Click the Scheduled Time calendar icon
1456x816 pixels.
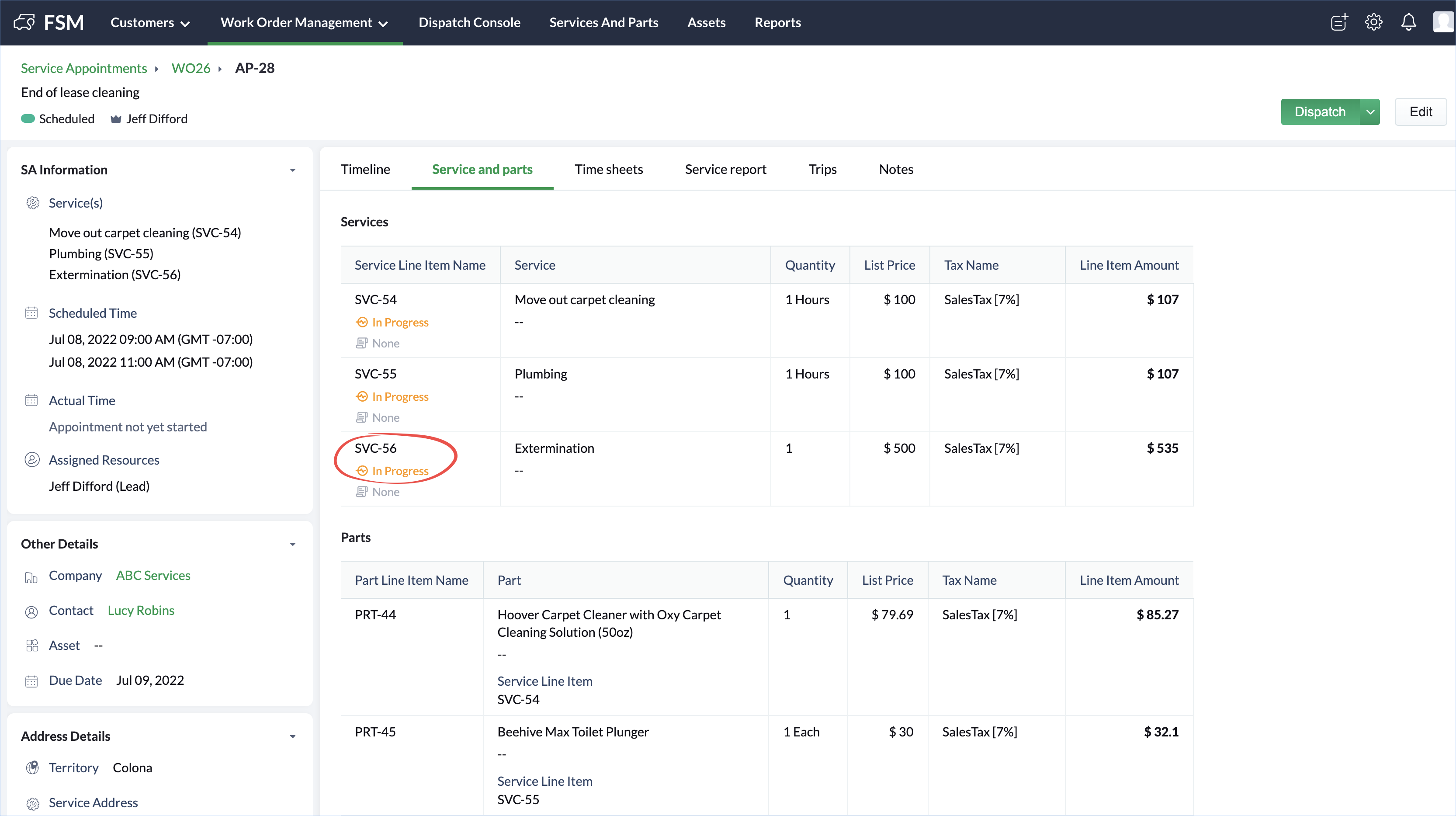click(31, 313)
